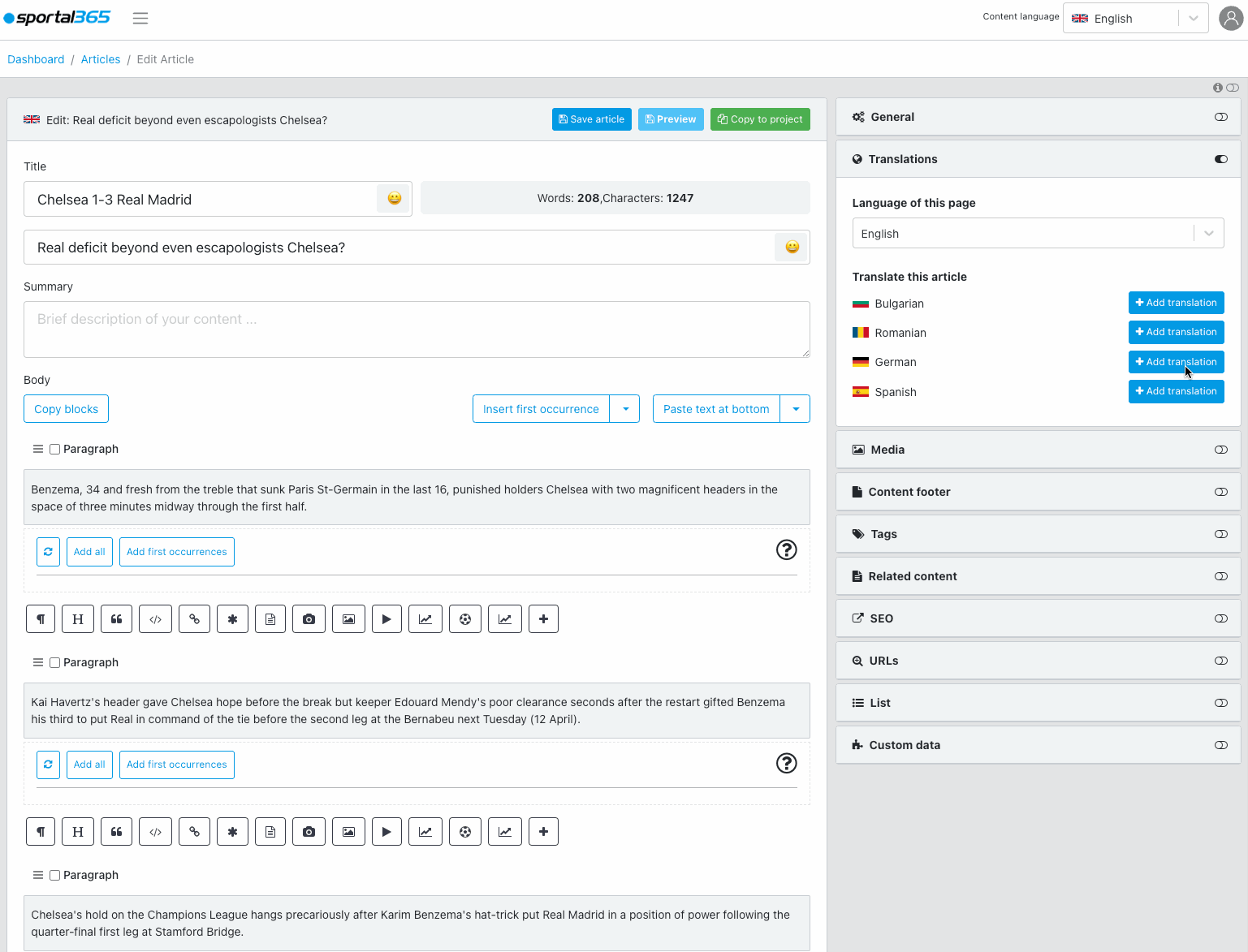This screenshot has height=952, width=1248.
Task: Click the link icon in the toolbar below Benzema paragraph
Action: (x=194, y=619)
